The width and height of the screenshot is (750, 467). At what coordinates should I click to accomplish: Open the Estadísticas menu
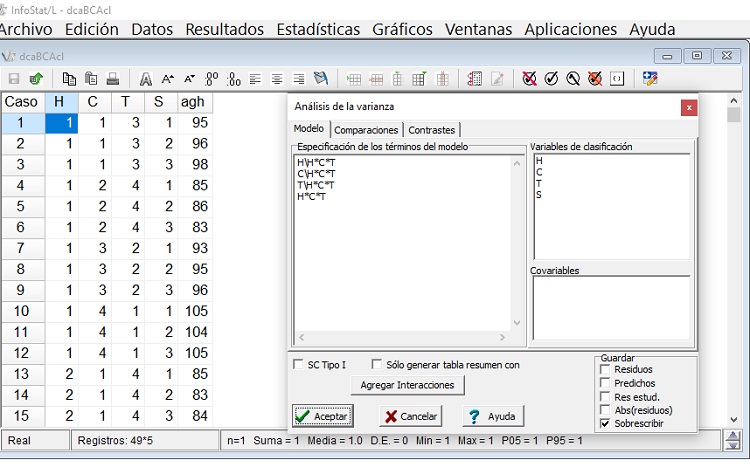[318, 29]
